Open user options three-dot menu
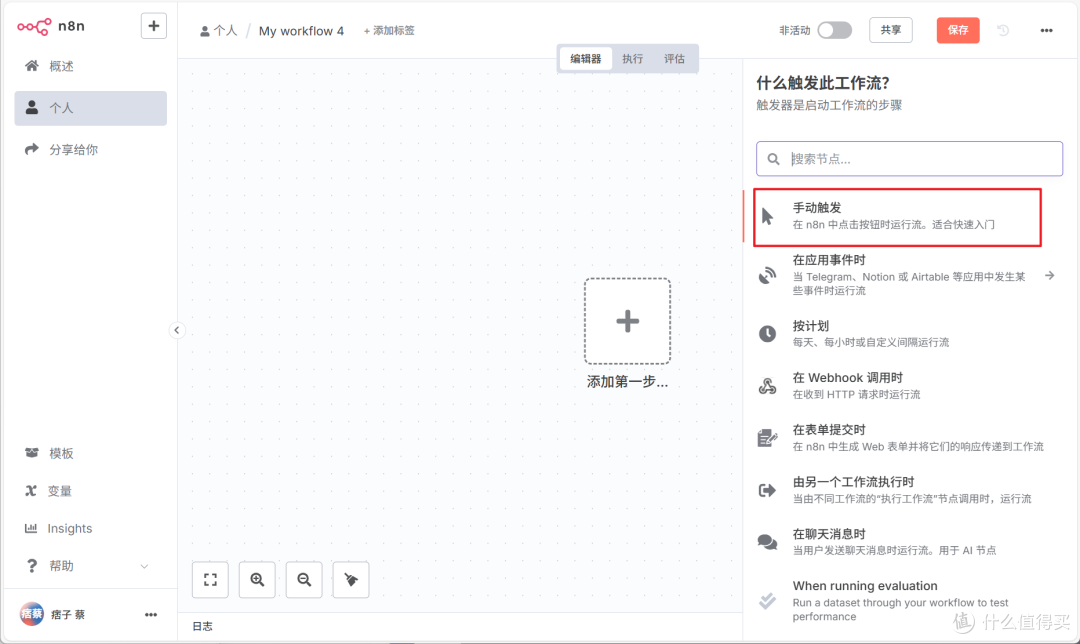The width and height of the screenshot is (1080, 644). [151, 614]
